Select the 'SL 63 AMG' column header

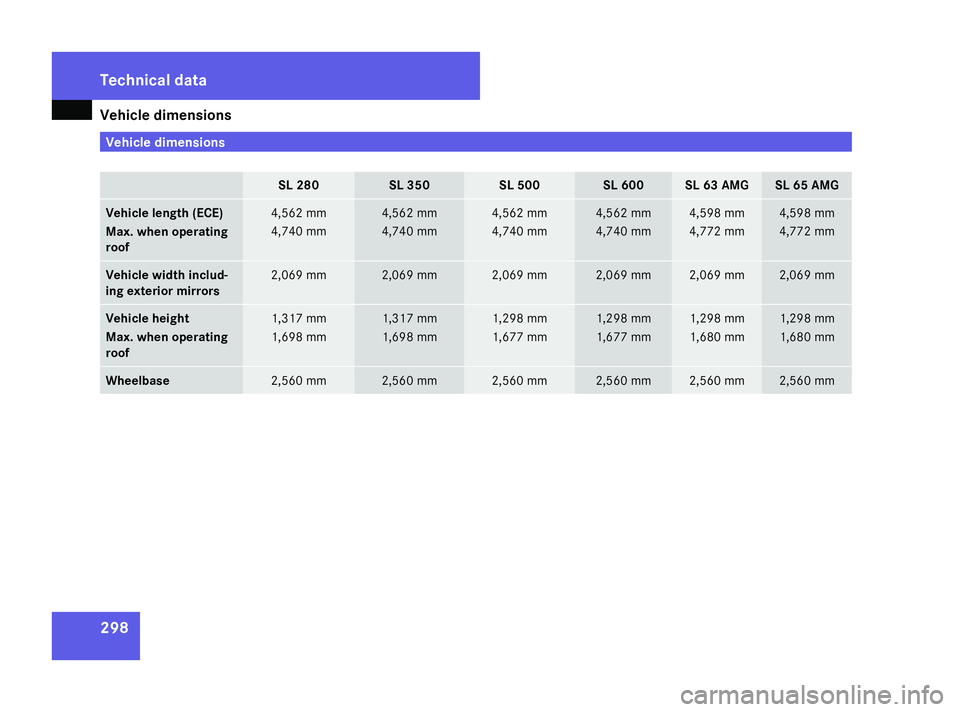(717, 185)
